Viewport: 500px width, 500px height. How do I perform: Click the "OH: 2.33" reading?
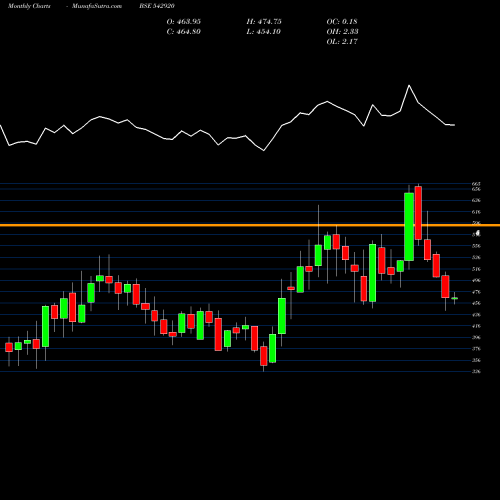[x=343, y=32]
